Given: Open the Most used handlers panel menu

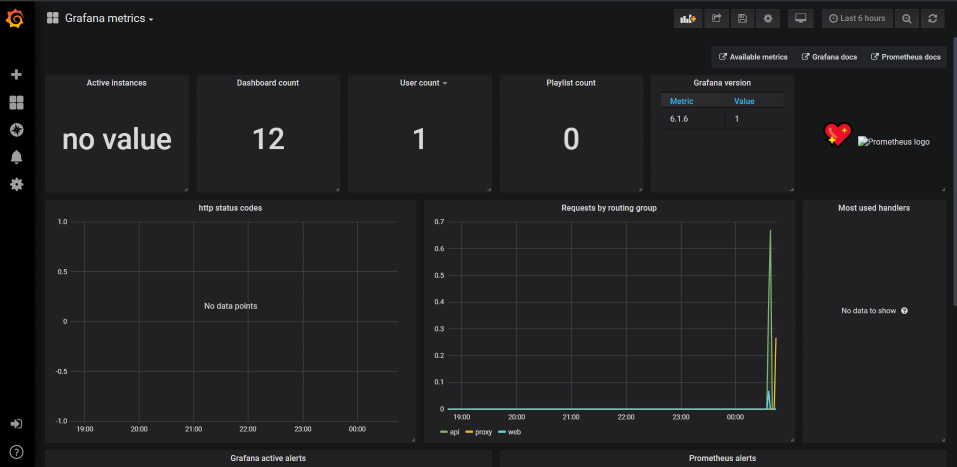Looking at the screenshot, I should [x=874, y=208].
